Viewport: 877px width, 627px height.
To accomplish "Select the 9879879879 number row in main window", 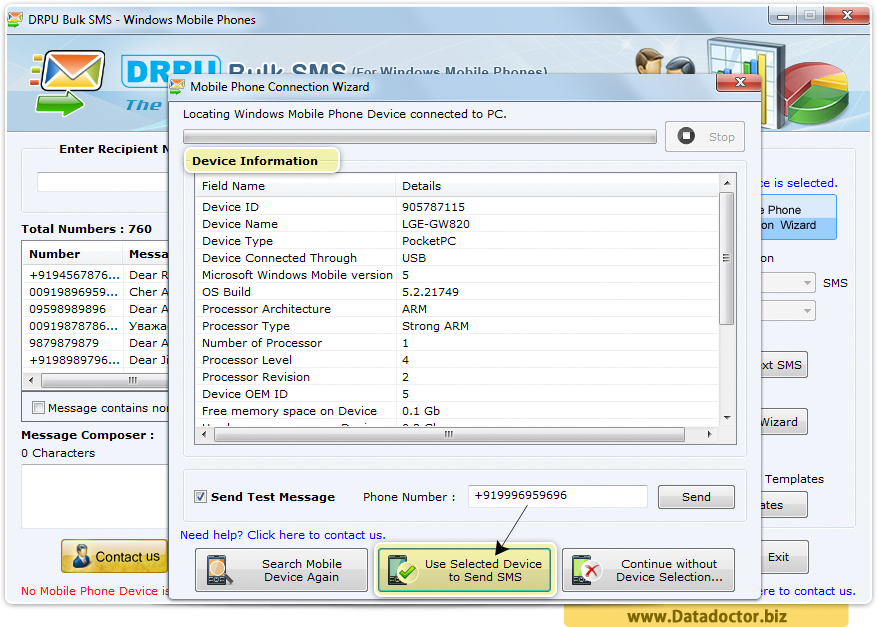I will pyautogui.click(x=96, y=343).
